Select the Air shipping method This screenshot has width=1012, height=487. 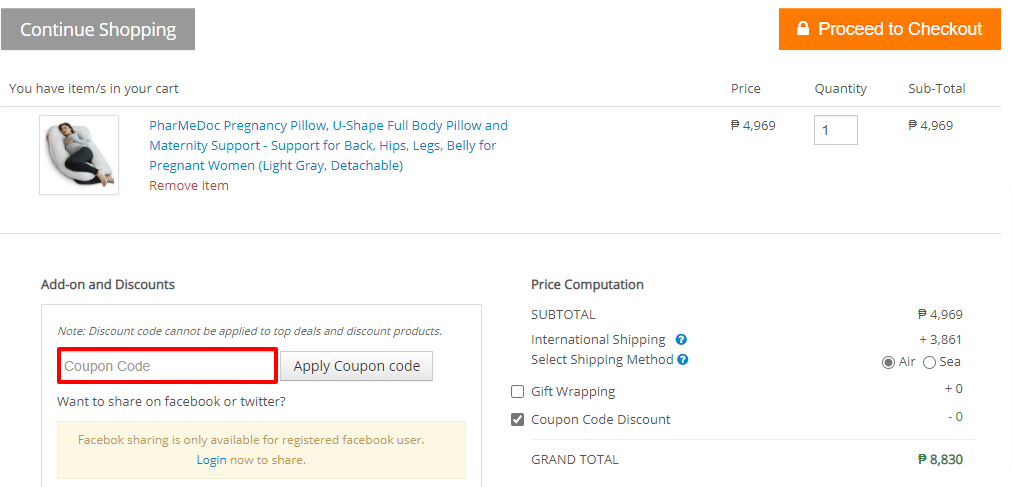tap(888, 363)
